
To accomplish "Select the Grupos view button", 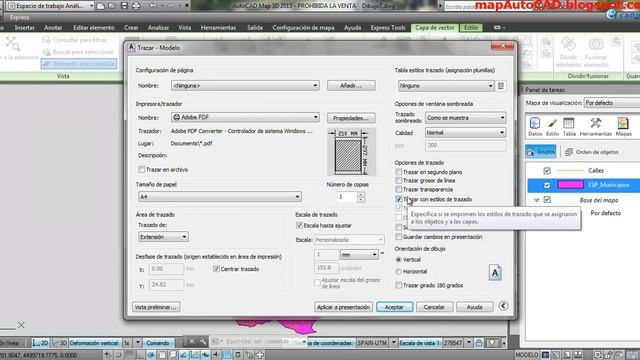I will pyautogui.click(x=540, y=151).
